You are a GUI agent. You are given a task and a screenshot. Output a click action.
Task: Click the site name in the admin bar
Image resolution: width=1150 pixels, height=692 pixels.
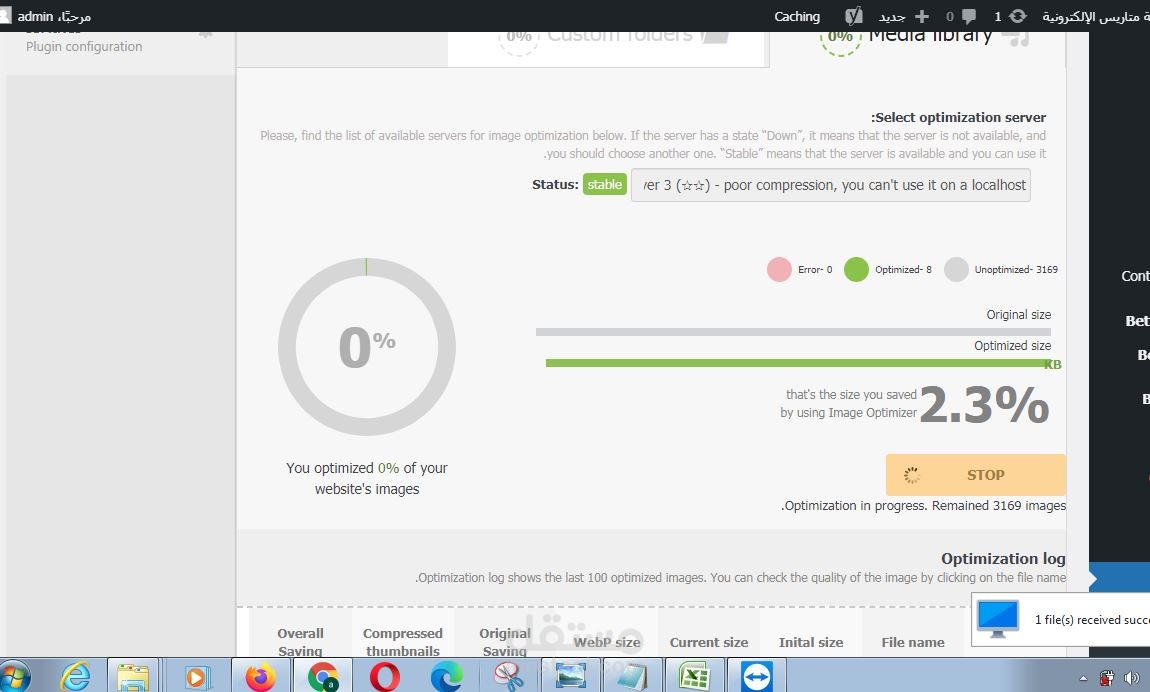[x=1095, y=16]
